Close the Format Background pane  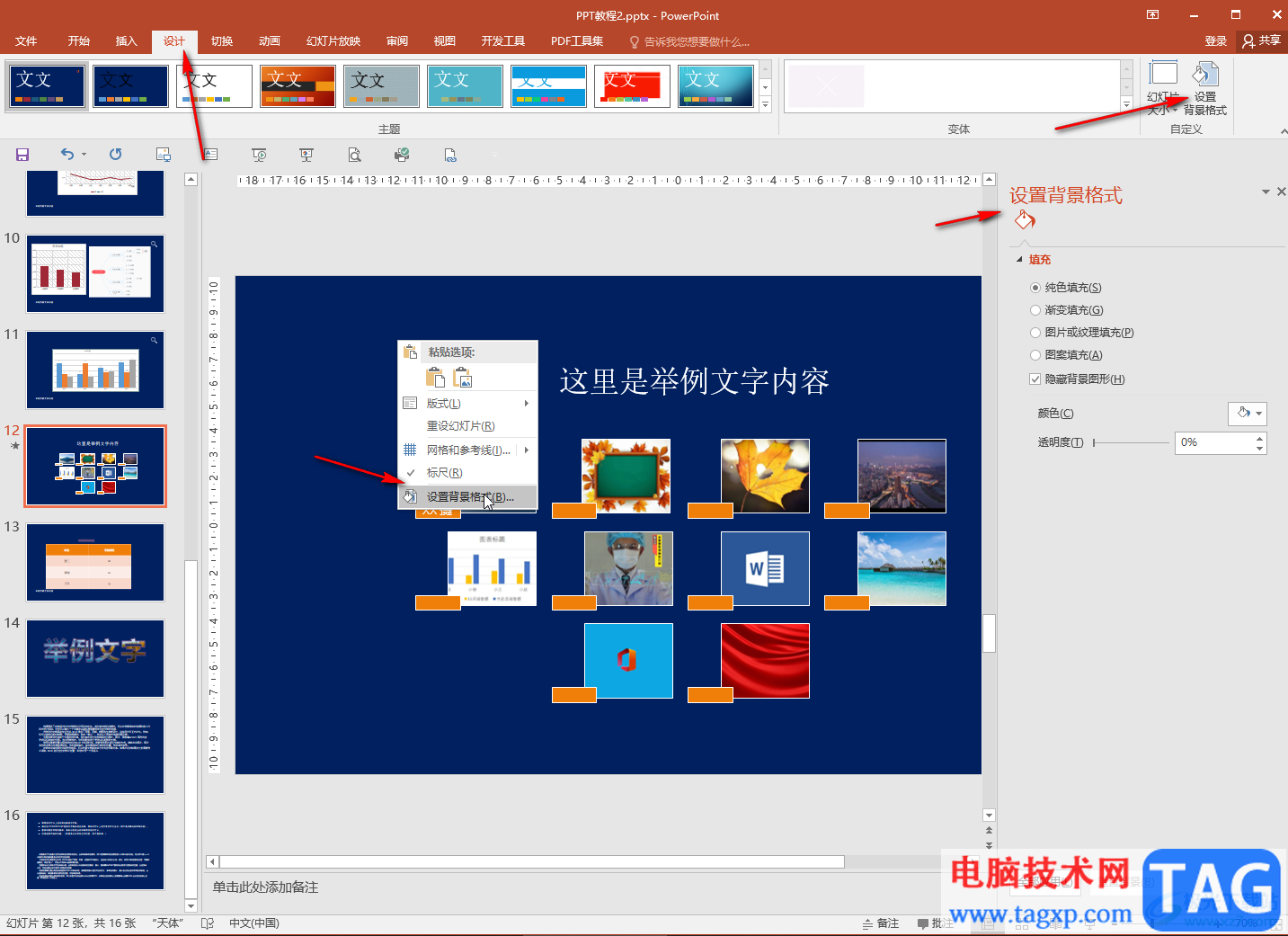1282,192
